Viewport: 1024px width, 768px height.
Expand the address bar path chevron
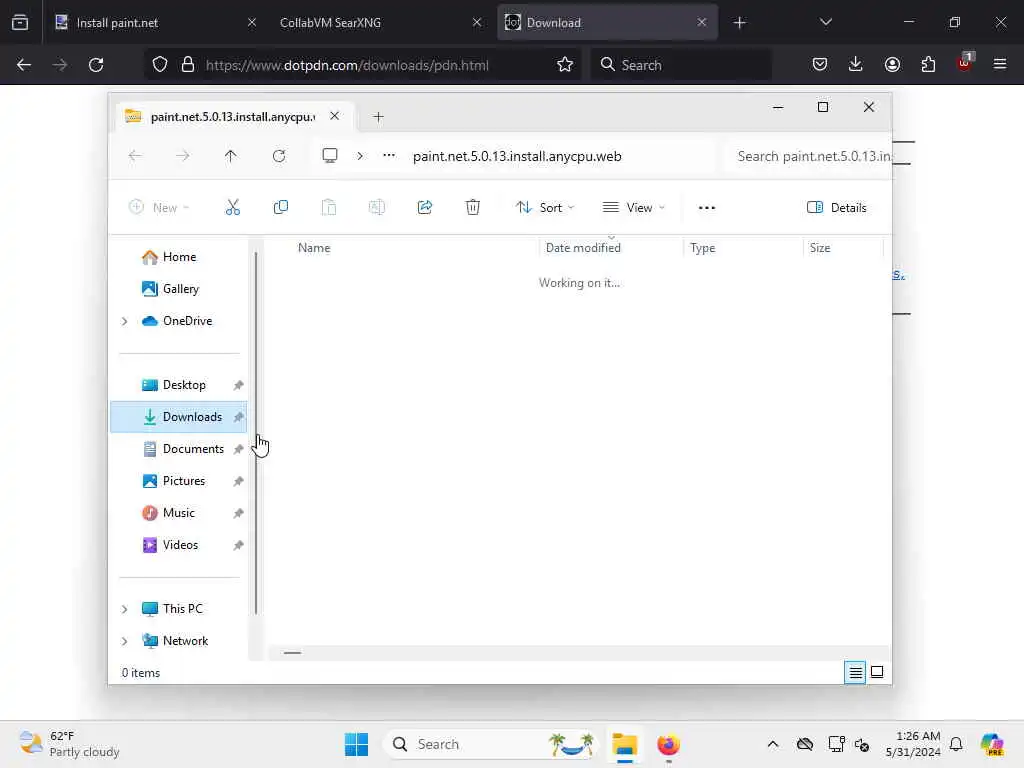pyautogui.click(x=360, y=156)
